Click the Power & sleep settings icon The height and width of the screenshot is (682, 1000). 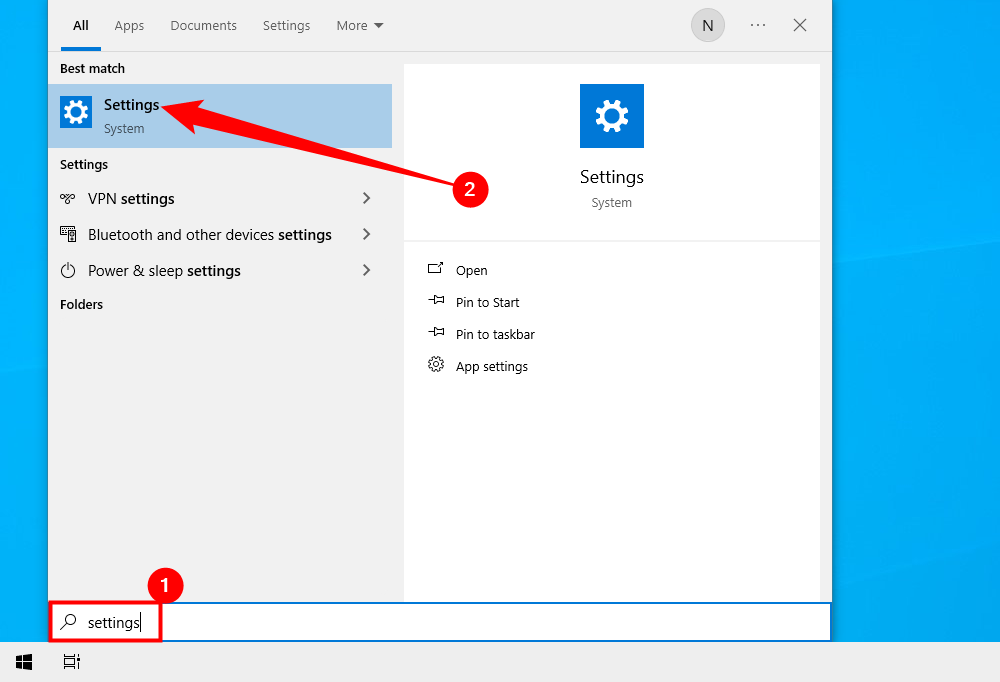click(67, 270)
